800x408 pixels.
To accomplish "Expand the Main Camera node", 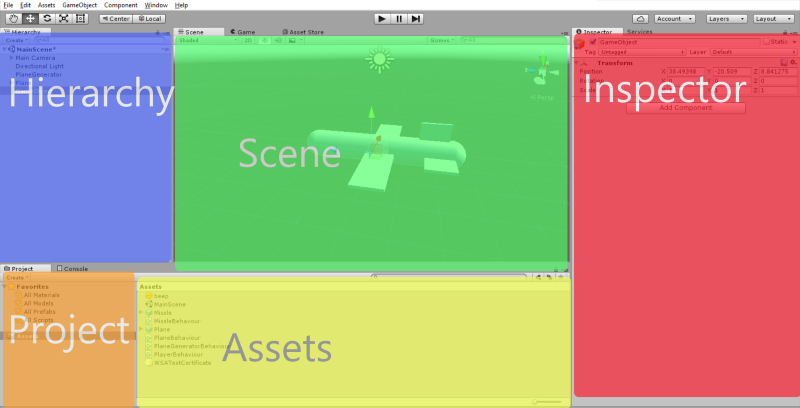I will pos(12,58).
